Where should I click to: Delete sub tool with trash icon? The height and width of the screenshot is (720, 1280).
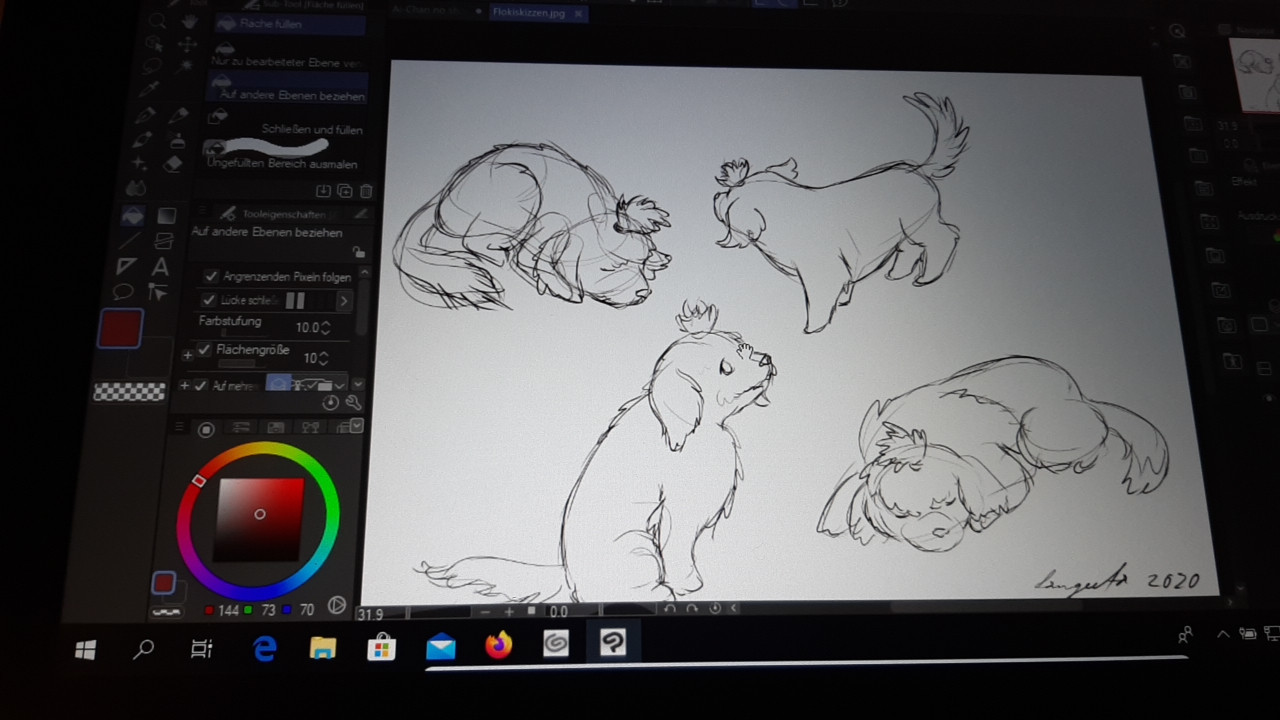point(366,191)
